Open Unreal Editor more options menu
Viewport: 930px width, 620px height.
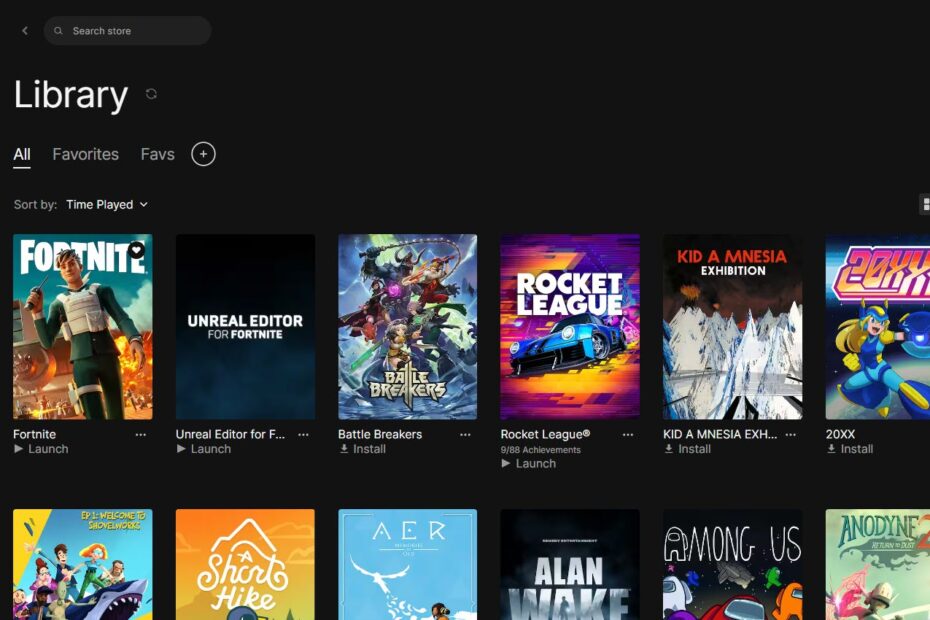[x=303, y=435]
